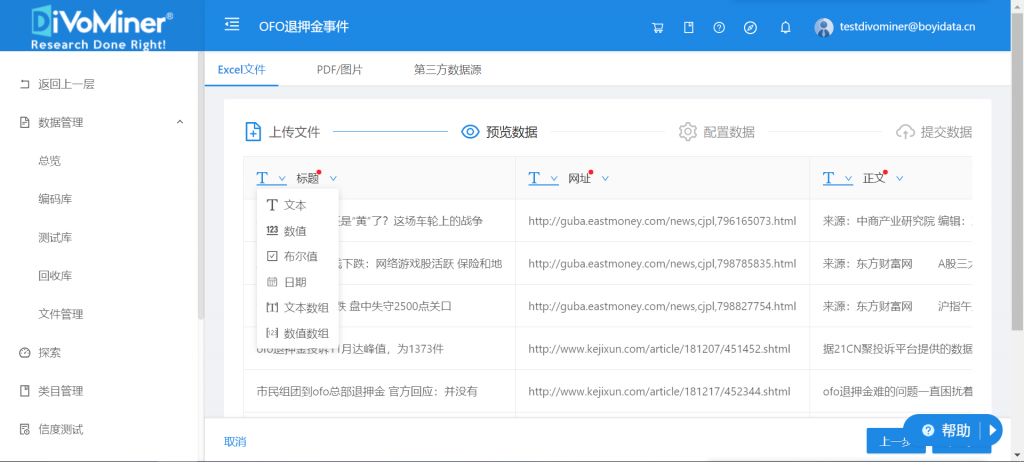Click cell ofo退押金难的问题一直困扰着
Viewport: 1024px width, 462px height.
pos(897,391)
